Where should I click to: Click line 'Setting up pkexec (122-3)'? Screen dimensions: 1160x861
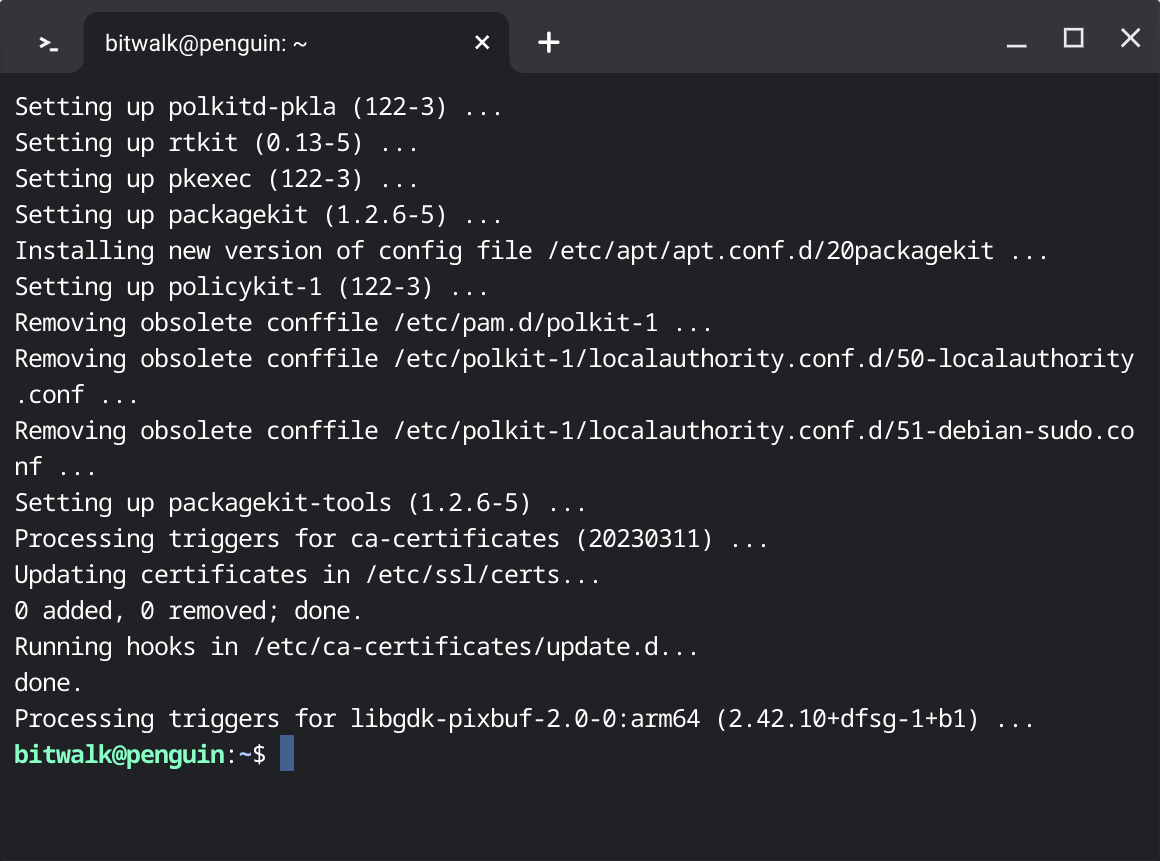coord(217,179)
